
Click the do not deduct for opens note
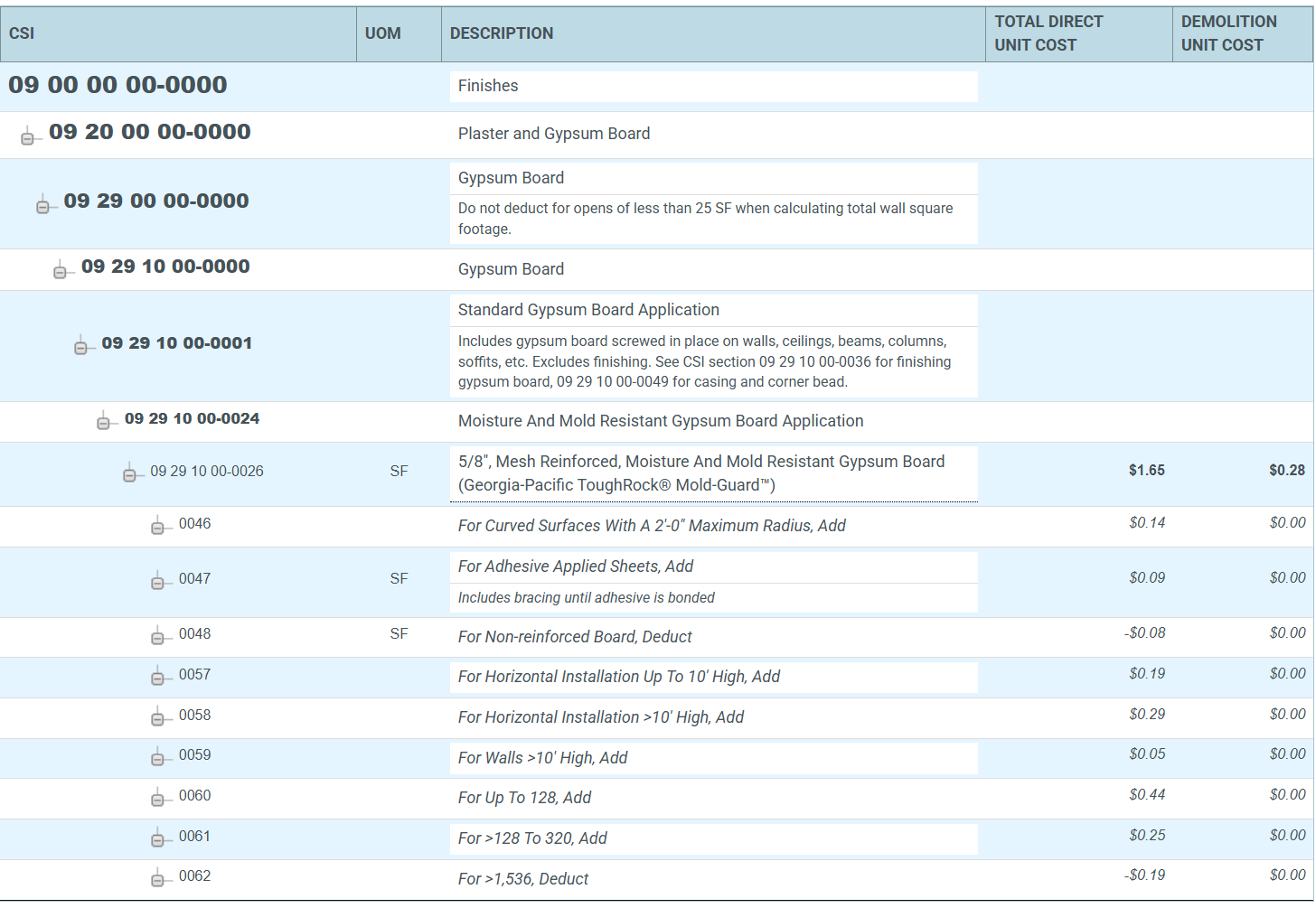click(x=705, y=219)
